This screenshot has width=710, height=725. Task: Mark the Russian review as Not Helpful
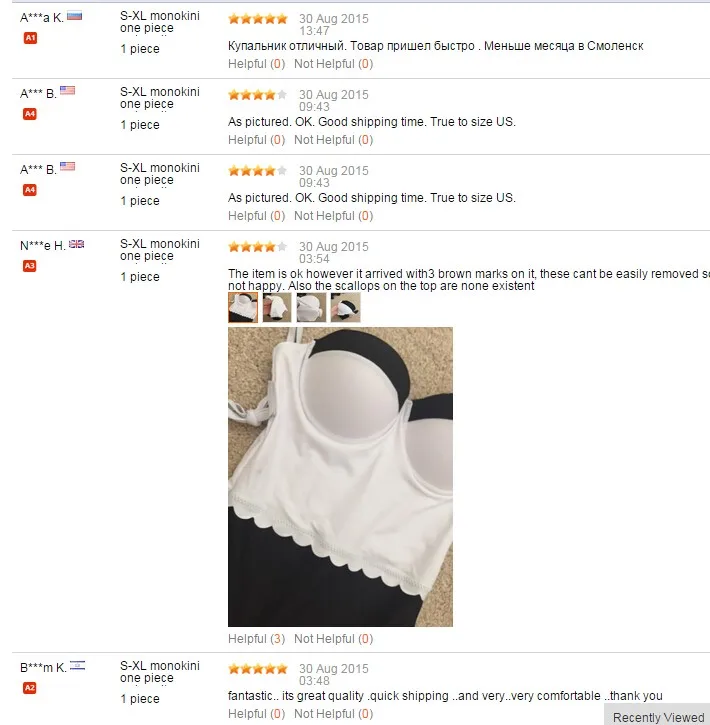334,64
